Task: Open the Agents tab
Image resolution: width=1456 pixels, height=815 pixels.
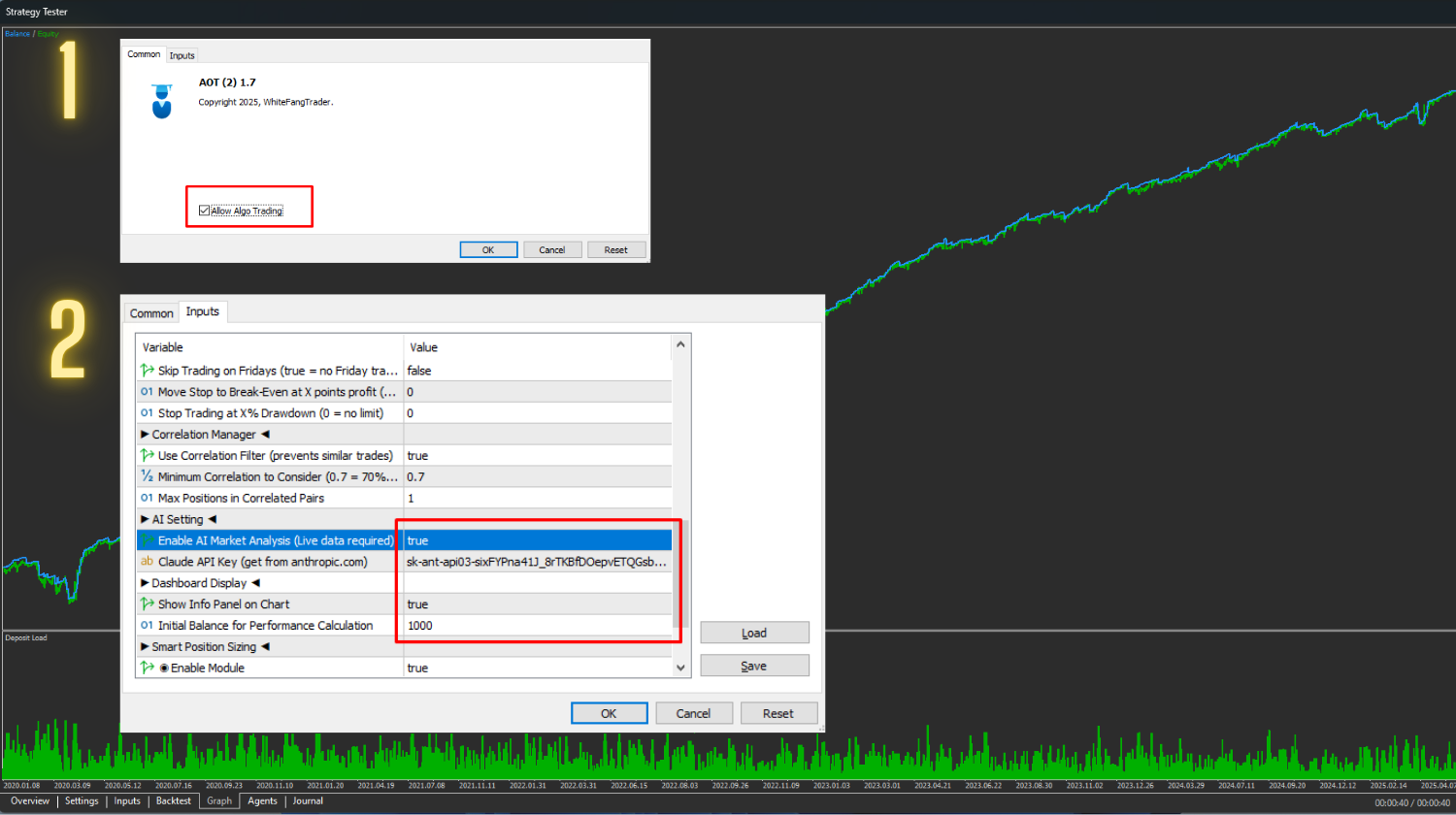Action: pos(262,801)
